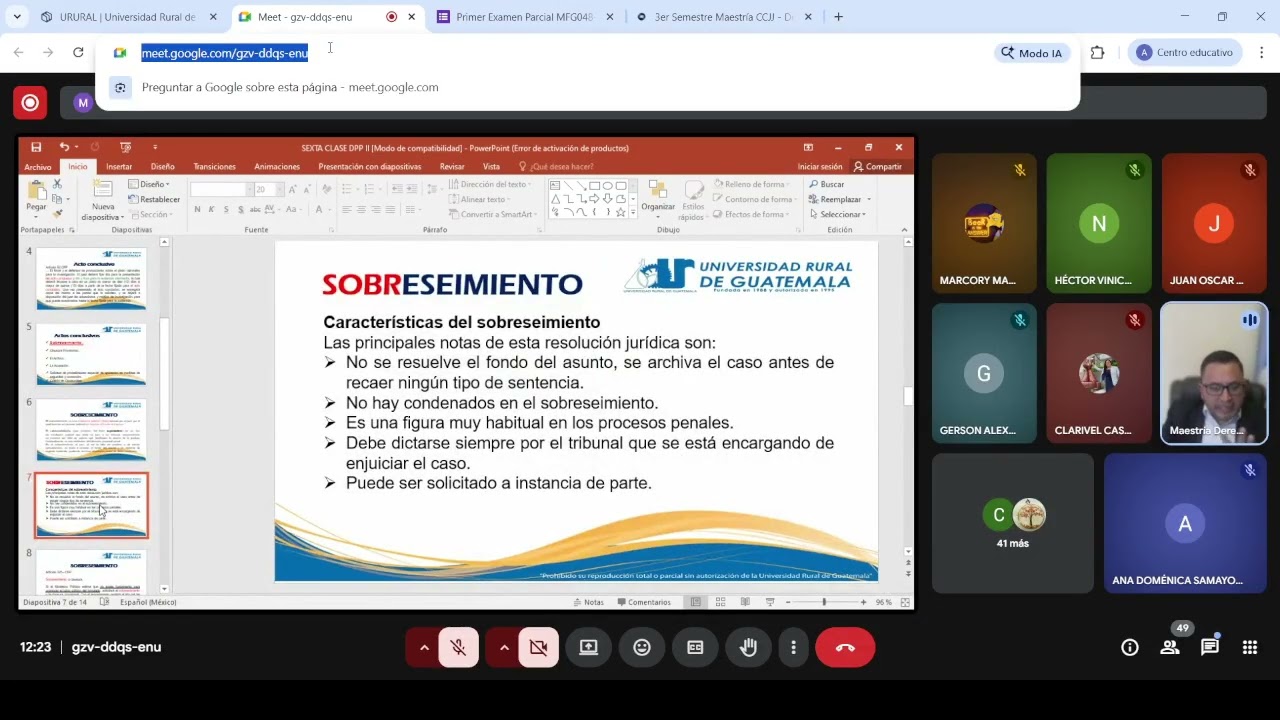The image size is (1280, 720).
Task: Select slide 4 thumbnail Acto conclusivo
Action: (91, 278)
